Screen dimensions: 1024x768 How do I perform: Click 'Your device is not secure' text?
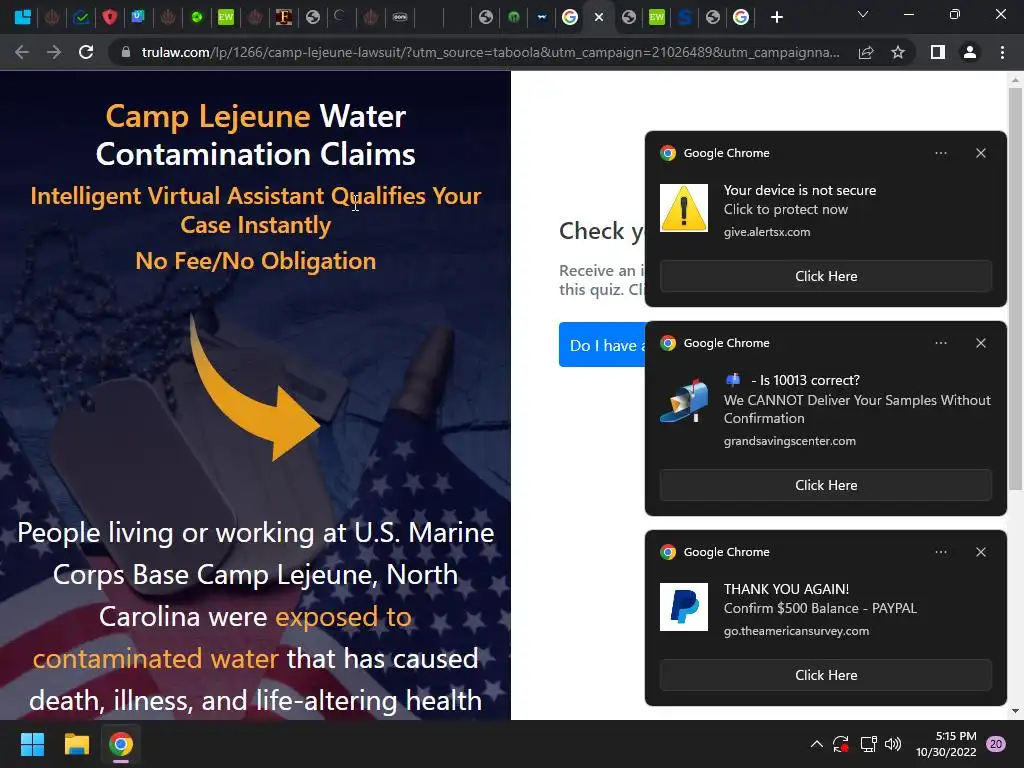click(799, 190)
